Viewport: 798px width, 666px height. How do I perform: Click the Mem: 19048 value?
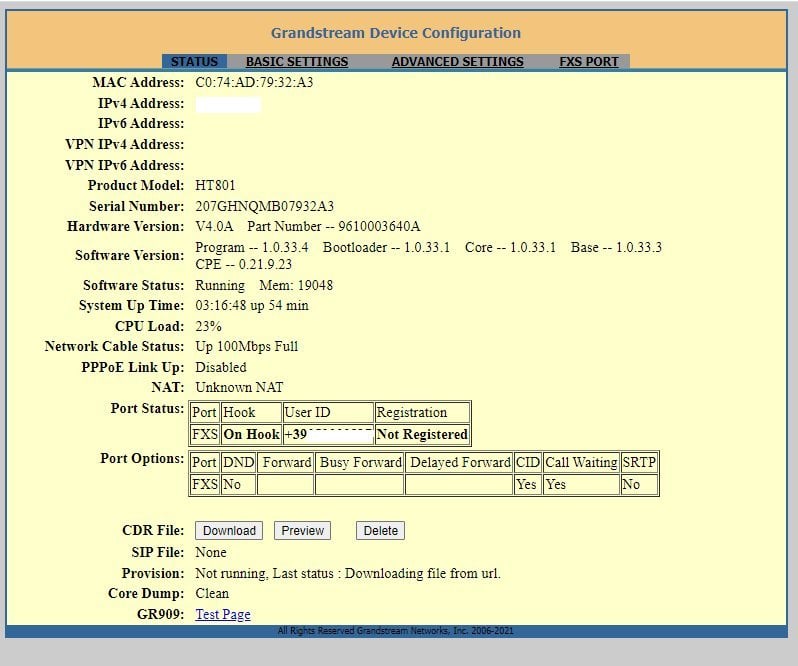tap(296, 285)
